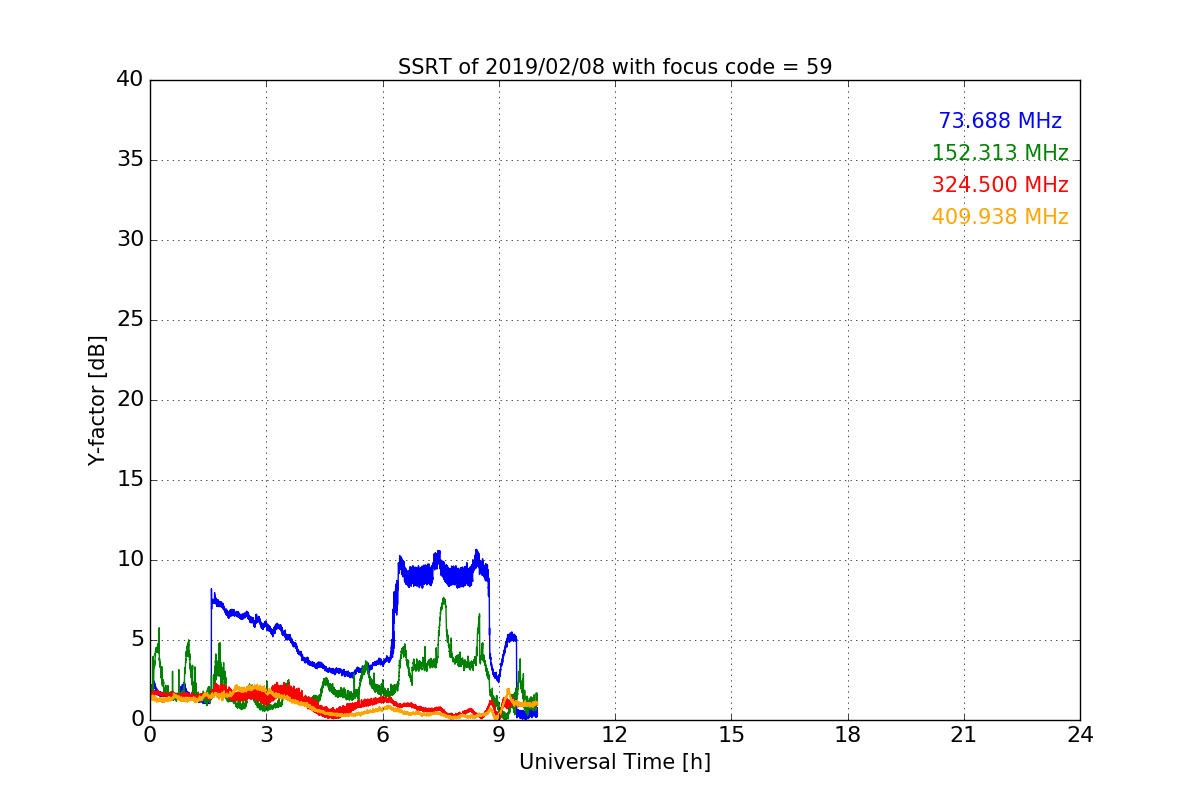Click the 324.500 MHz legend label

[x=1000, y=185]
